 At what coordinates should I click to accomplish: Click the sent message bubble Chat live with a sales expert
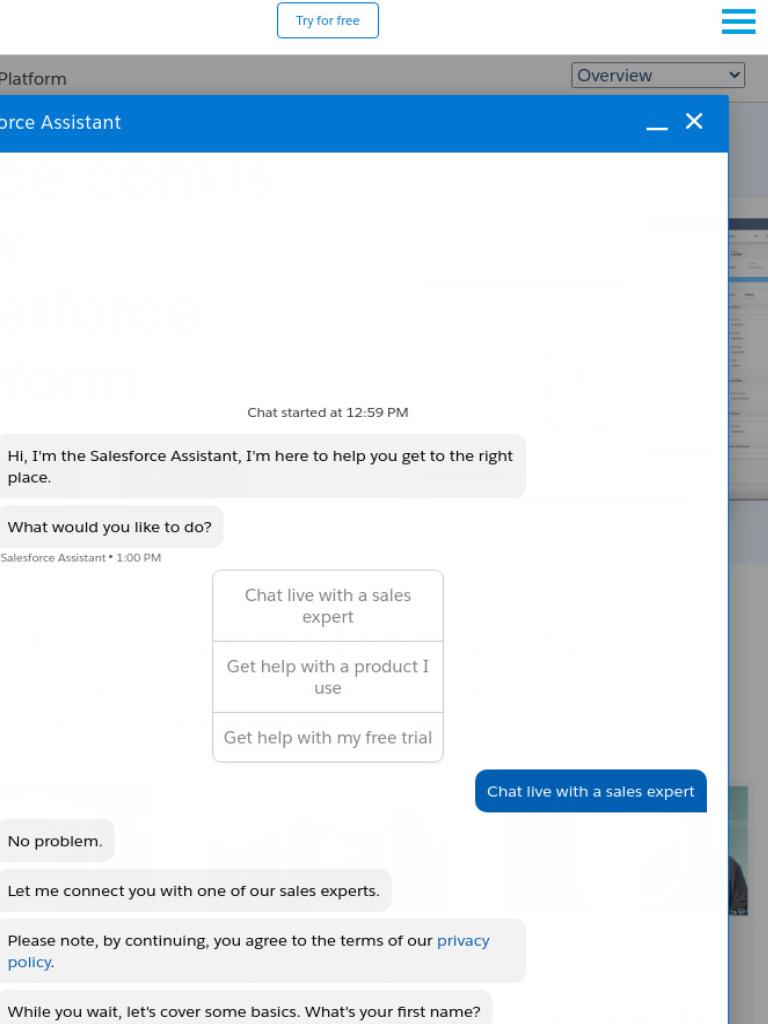591,791
